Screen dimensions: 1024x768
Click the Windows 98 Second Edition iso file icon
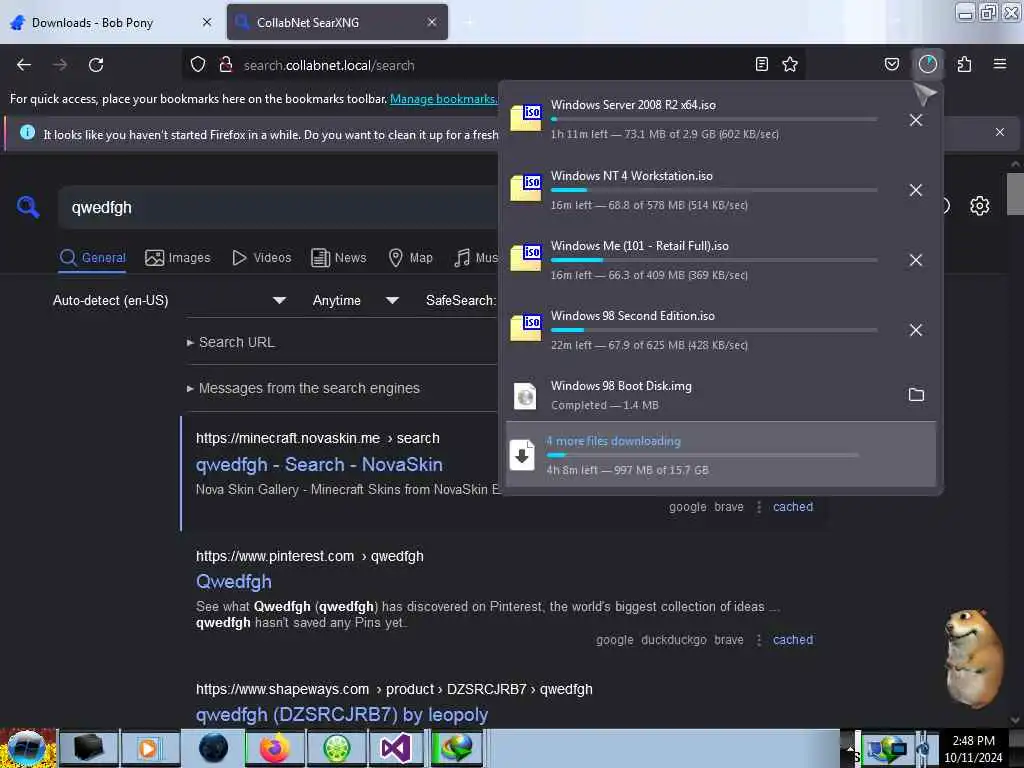[x=526, y=327]
